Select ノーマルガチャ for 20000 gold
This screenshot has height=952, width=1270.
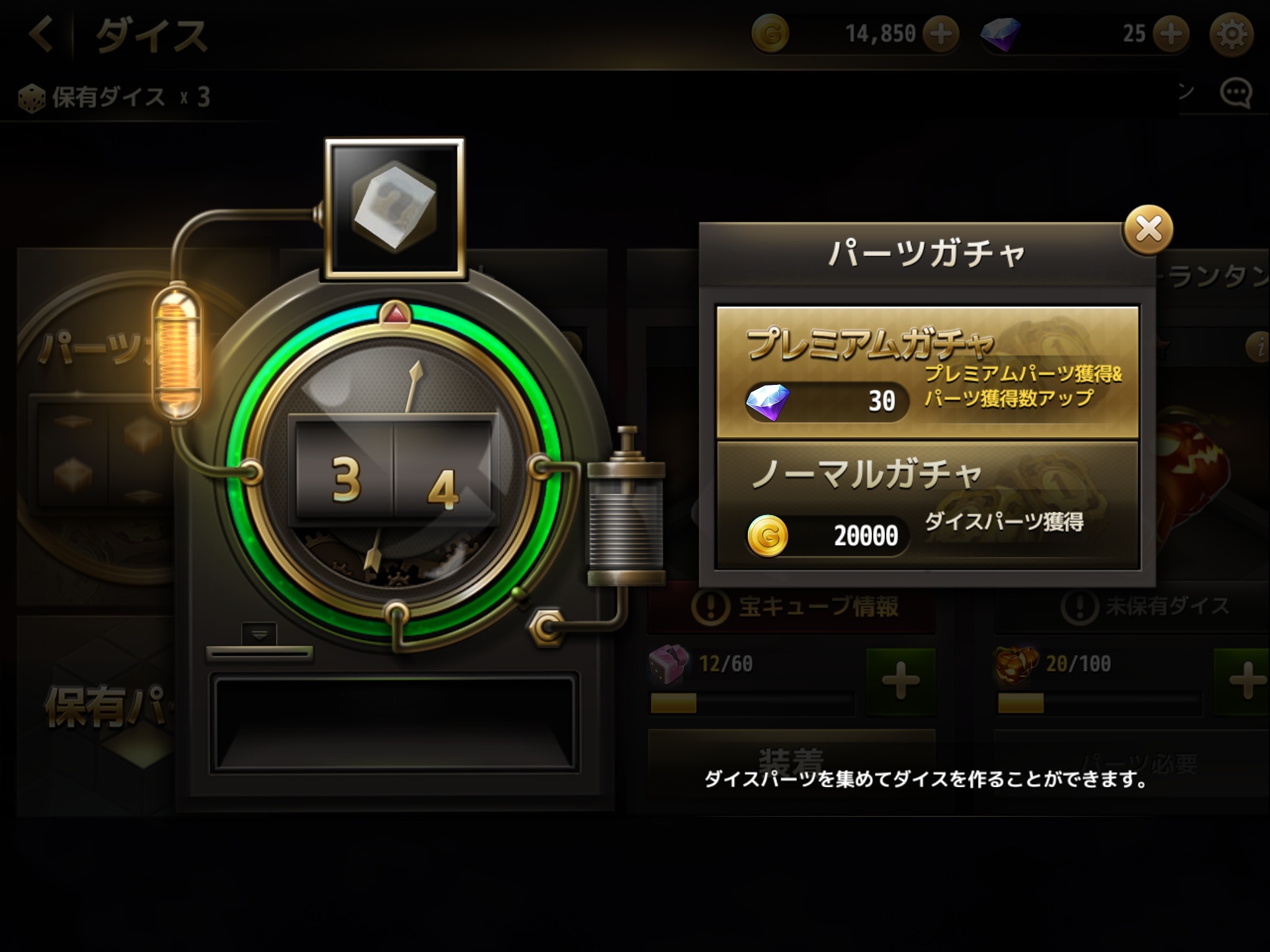pyautogui.click(x=928, y=504)
